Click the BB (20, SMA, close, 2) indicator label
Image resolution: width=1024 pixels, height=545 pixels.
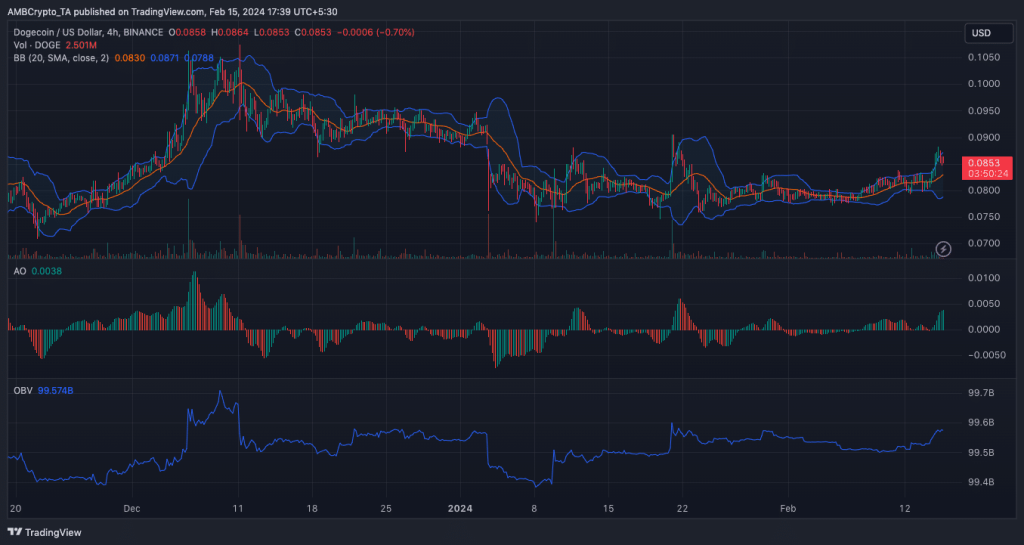click(x=61, y=58)
